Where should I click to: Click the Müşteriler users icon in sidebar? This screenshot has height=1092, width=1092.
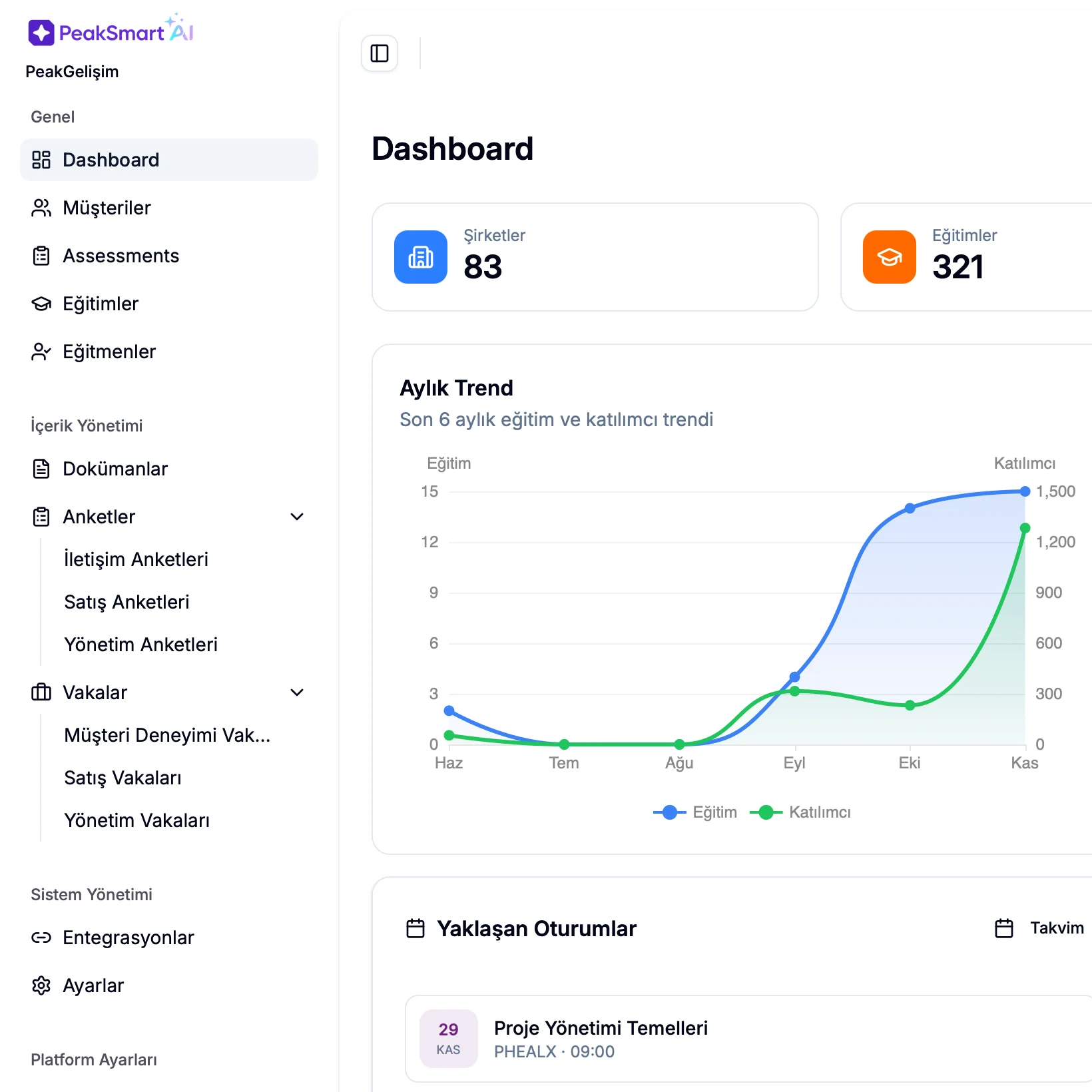(x=41, y=208)
